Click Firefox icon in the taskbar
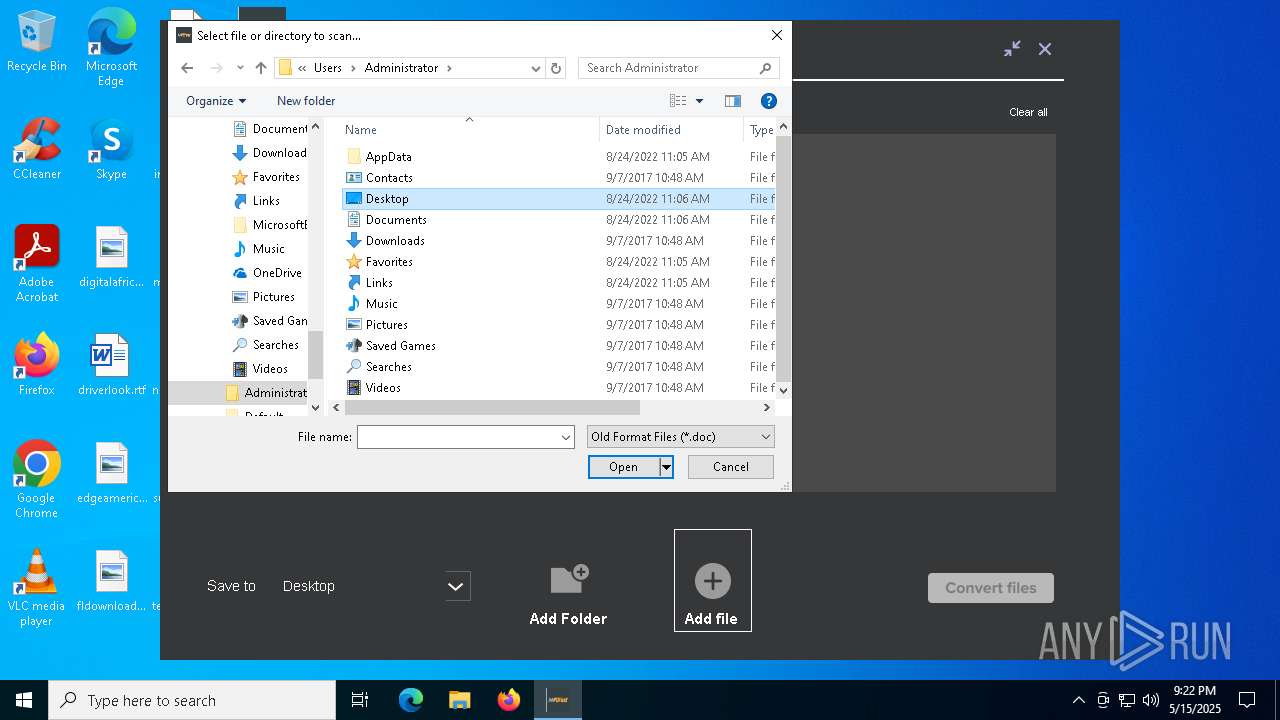 point(509,700)
